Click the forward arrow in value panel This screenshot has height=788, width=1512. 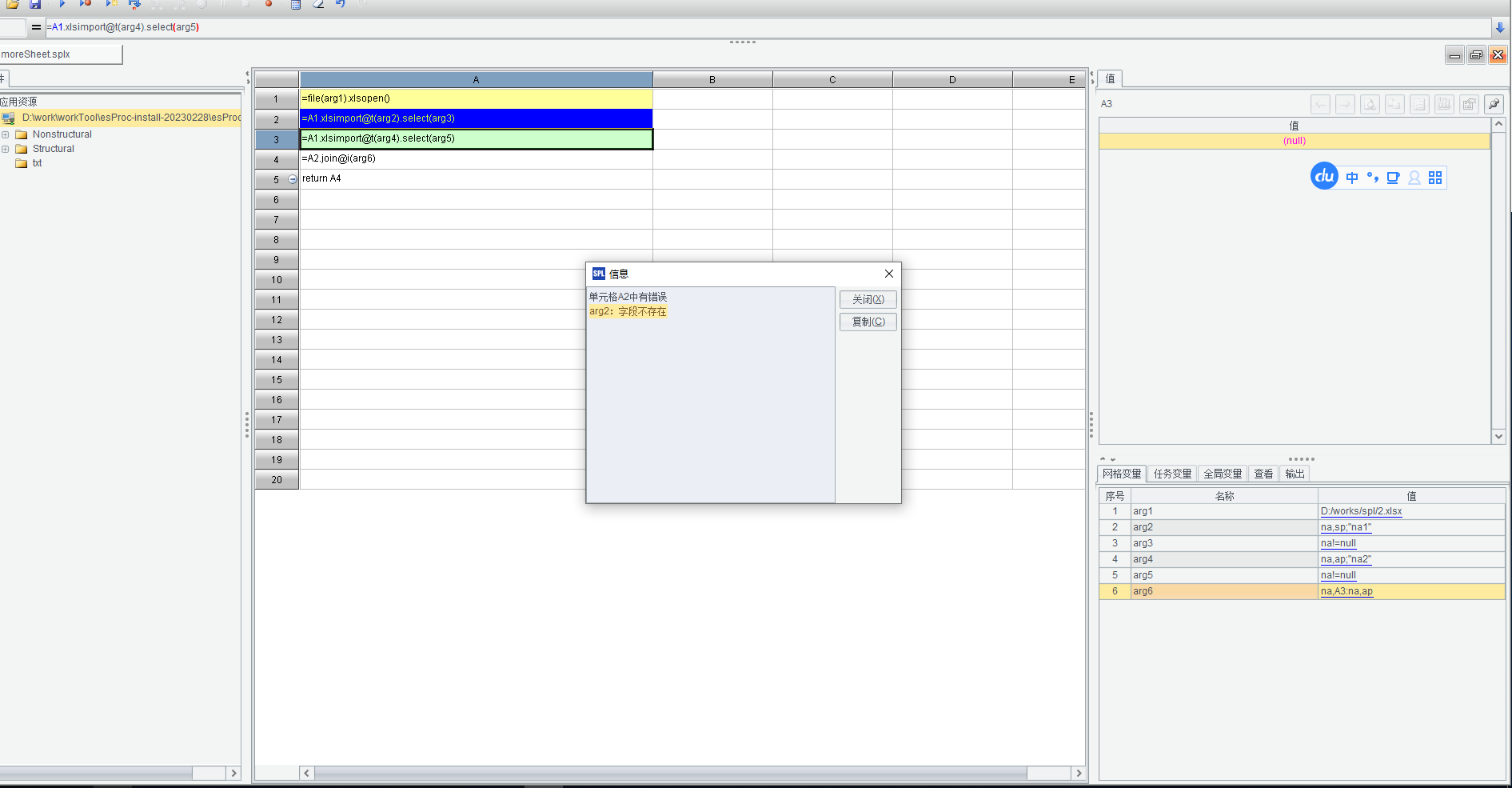click(1346, 104)
